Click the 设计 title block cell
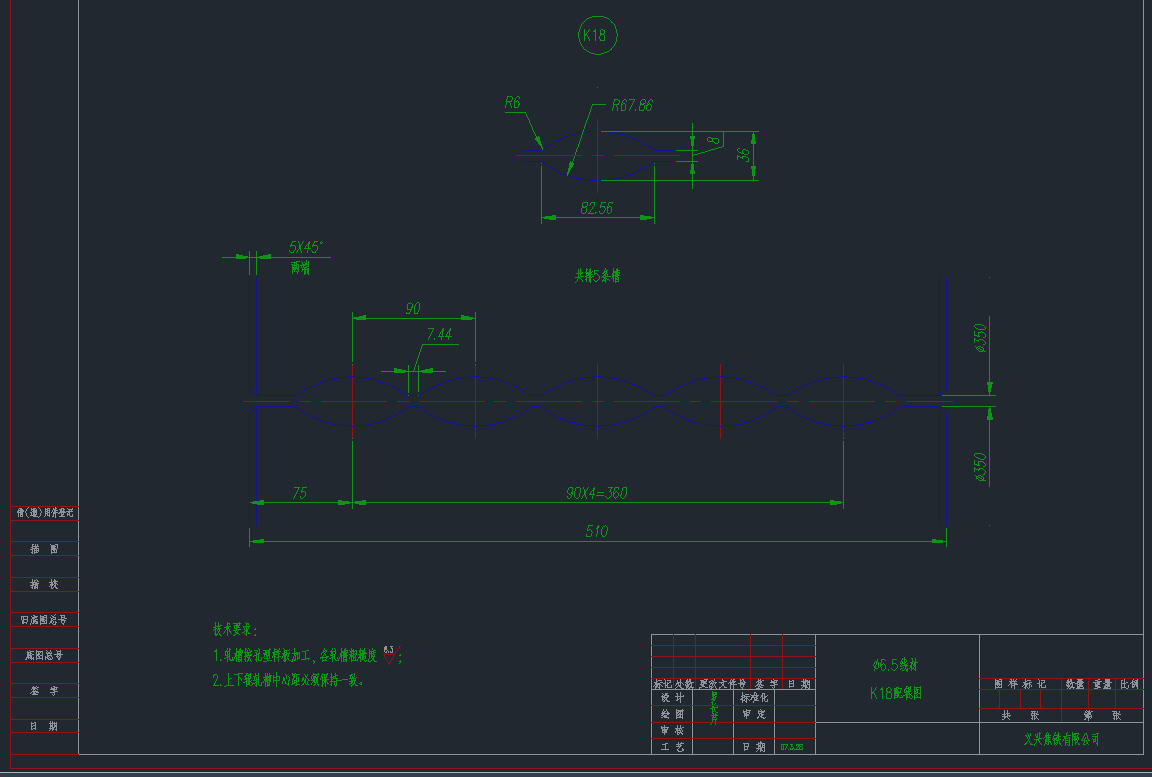This screenshot has width=1152, height=777. pyautogui.click(x=672, y=698)
